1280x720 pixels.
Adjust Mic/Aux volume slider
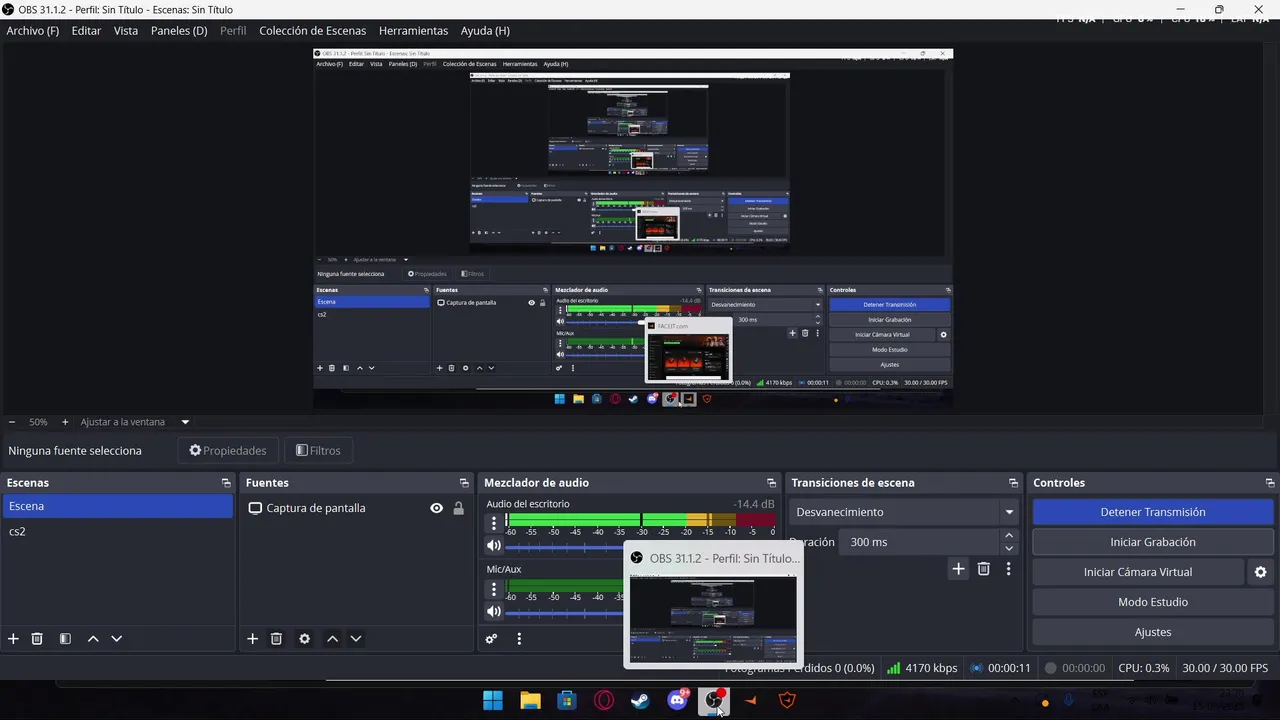(565, 612)
